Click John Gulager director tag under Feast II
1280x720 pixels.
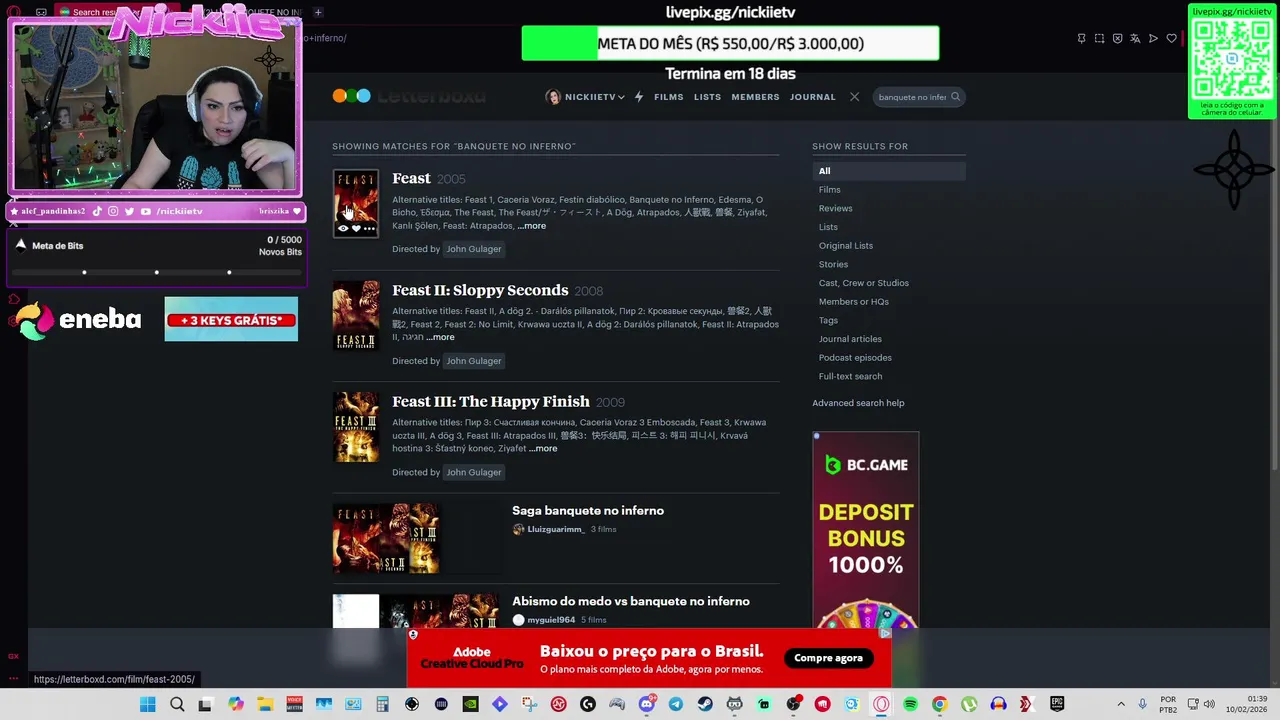[x=474, y=361]
